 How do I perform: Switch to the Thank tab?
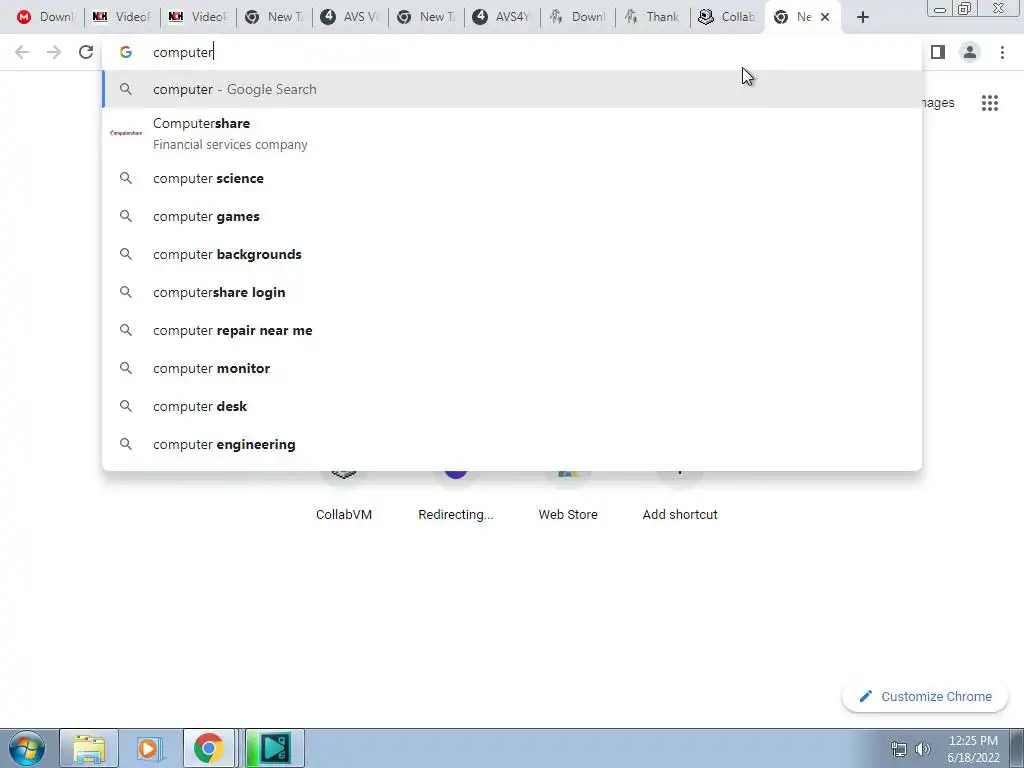[x=652, y=17]
